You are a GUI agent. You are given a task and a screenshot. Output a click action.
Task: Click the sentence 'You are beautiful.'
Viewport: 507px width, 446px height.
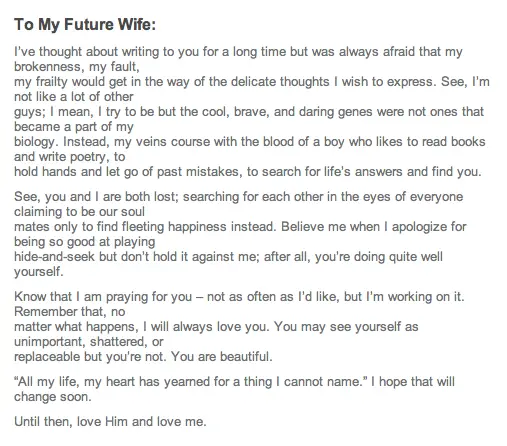coord(222,357)
